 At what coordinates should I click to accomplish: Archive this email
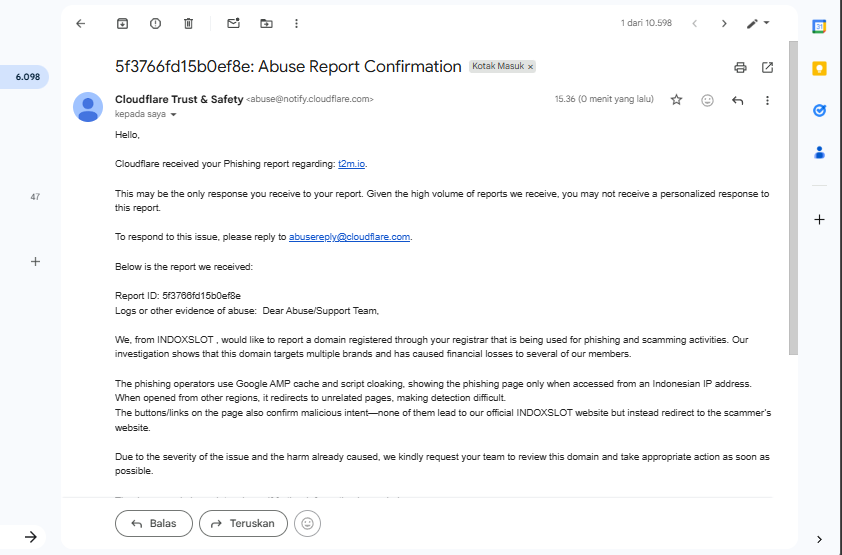tap(122, 24)
